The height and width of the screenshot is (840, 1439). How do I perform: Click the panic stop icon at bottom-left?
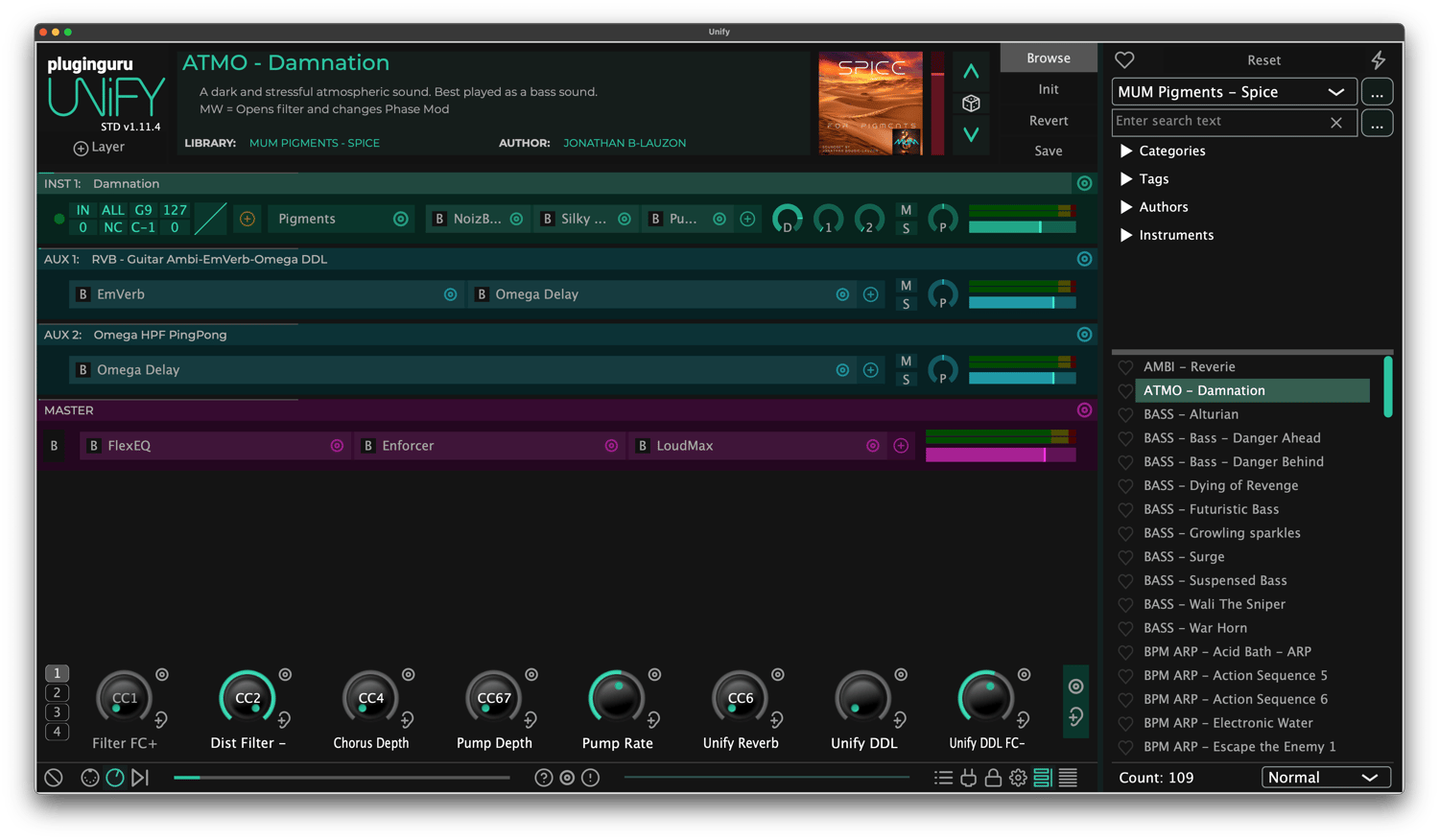click(x=54, y=778)
